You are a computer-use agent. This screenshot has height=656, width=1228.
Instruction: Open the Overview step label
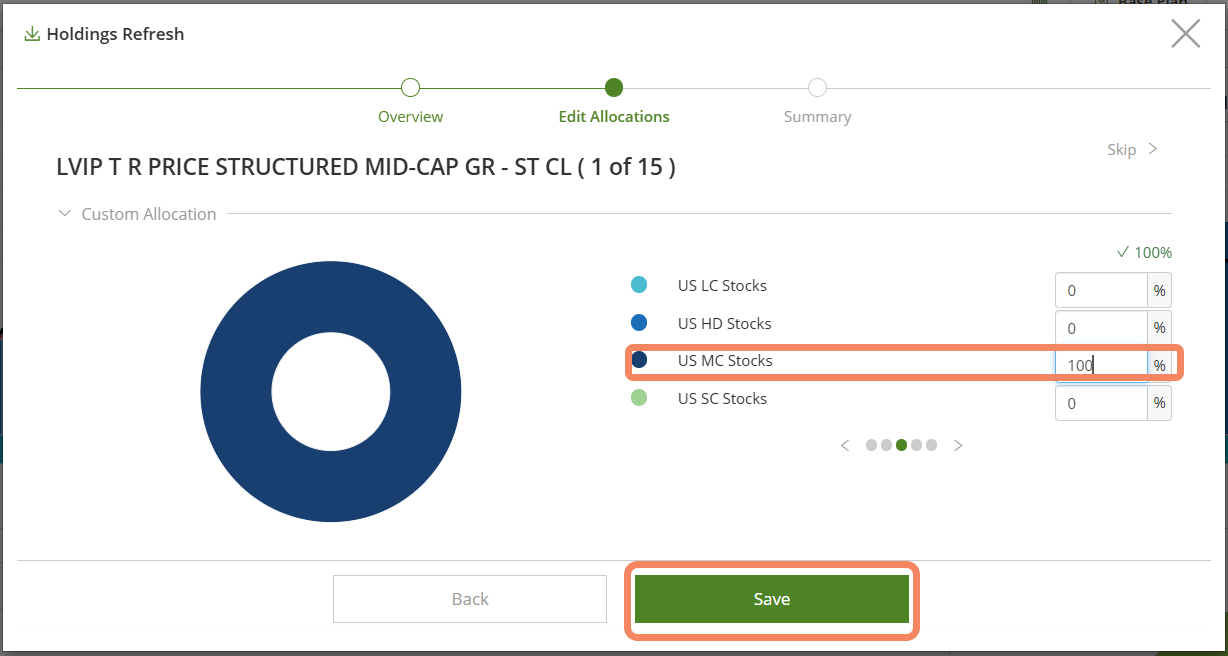[410, 117]
